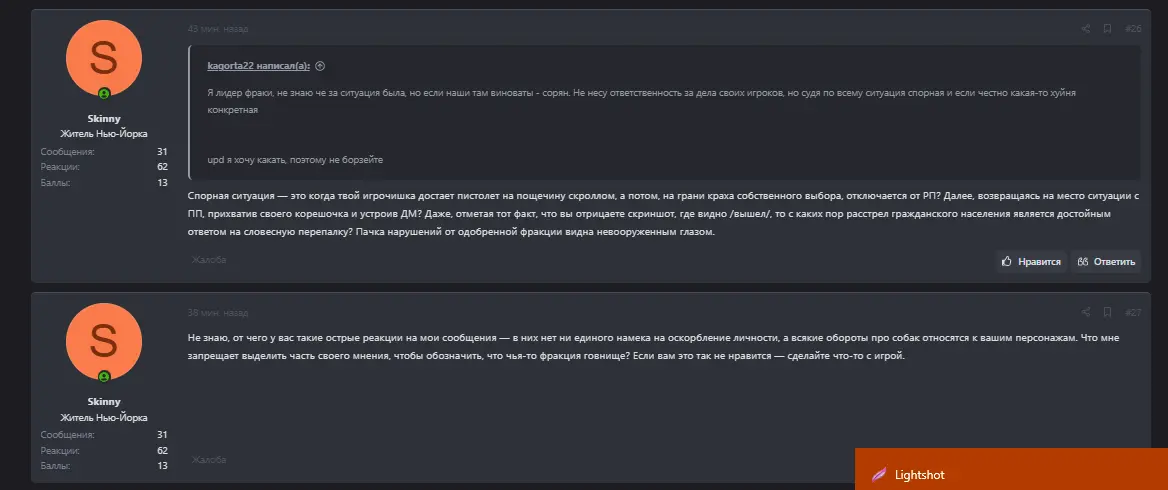This screenshot has height=490, width=1168.
Task: Click Skinny's avatar on post #26
Action: (x=104, y=58)
